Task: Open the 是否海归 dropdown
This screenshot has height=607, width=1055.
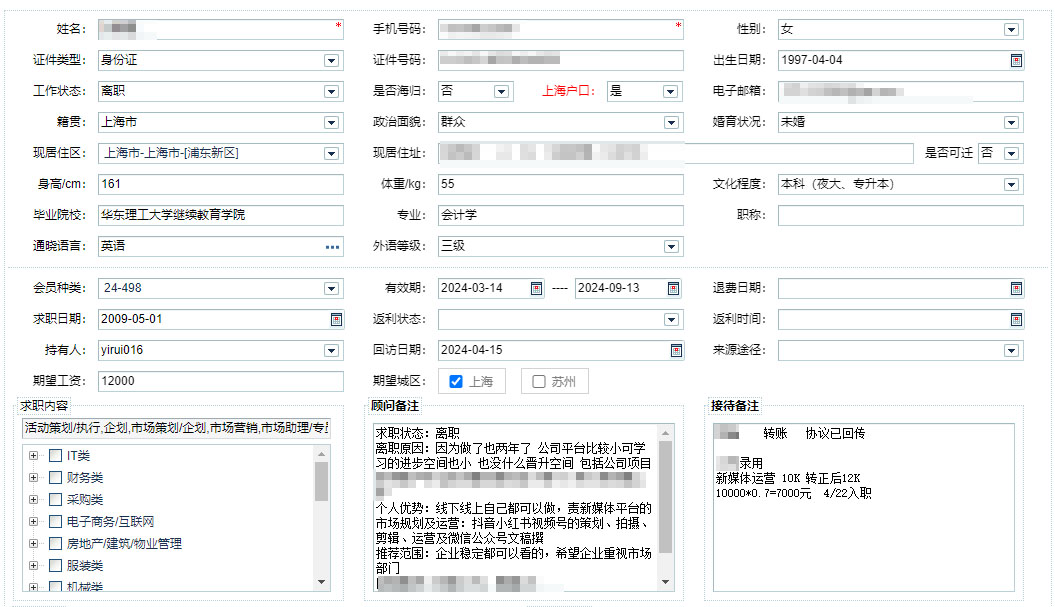Action: (x=501, y=92)
